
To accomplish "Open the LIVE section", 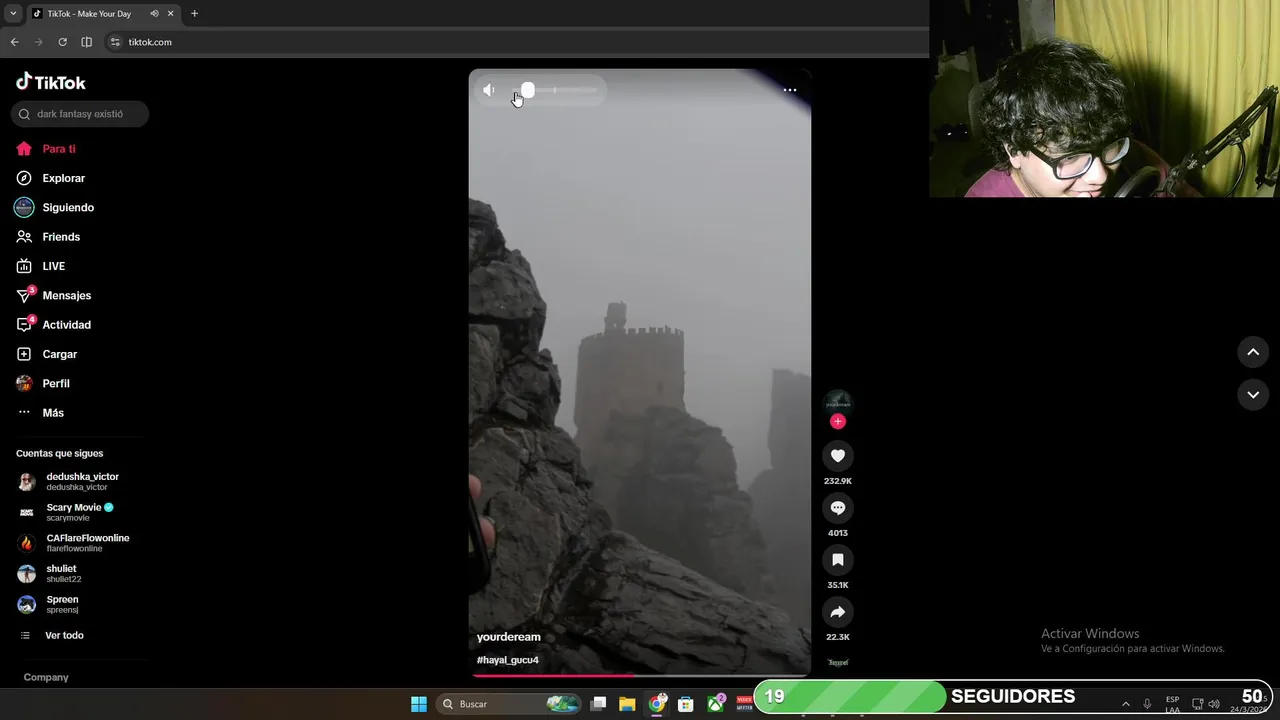I will pos(41,266).
